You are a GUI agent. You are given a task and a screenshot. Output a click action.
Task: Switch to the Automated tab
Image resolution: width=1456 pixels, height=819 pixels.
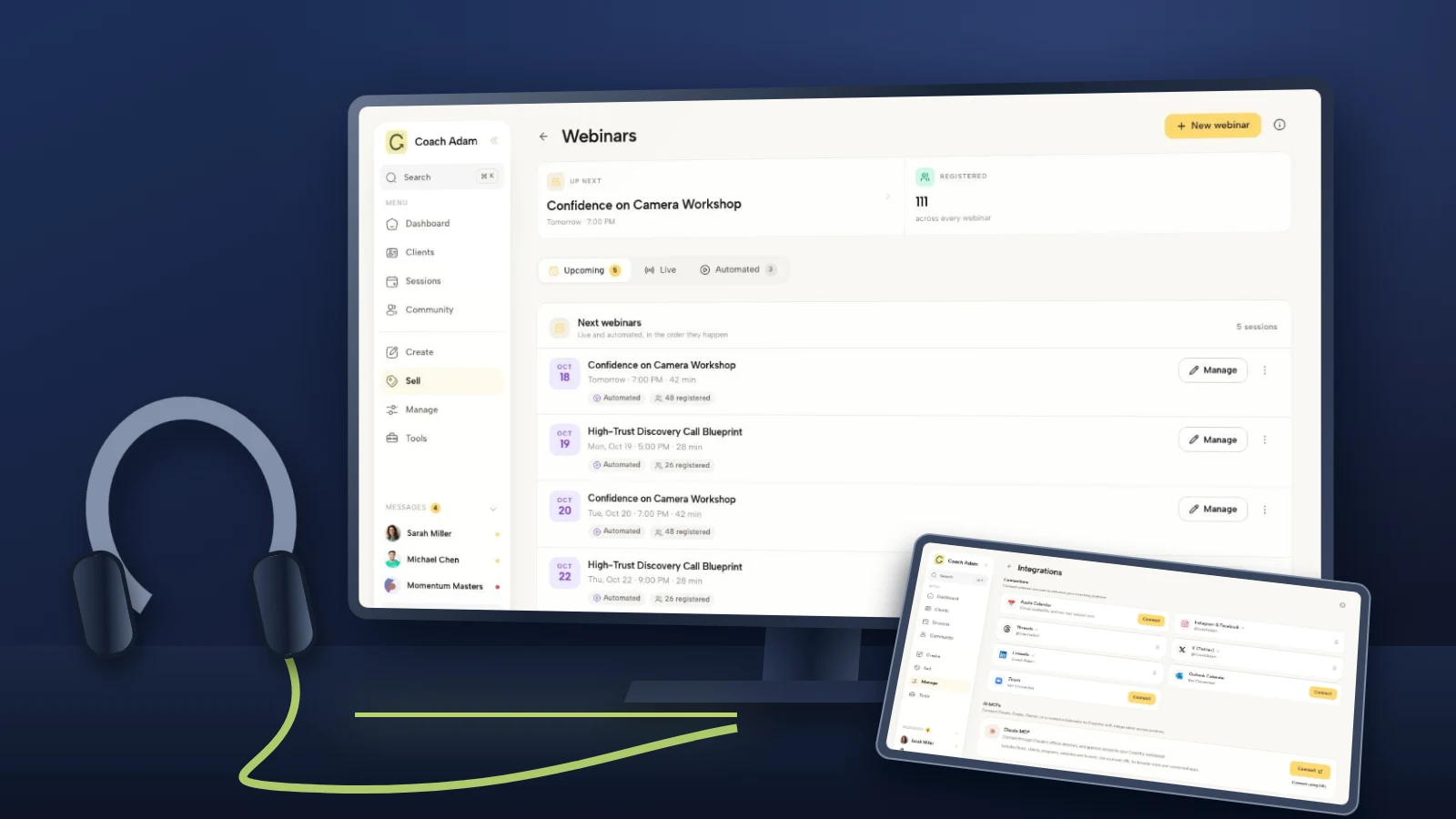(x=737, y=270)
